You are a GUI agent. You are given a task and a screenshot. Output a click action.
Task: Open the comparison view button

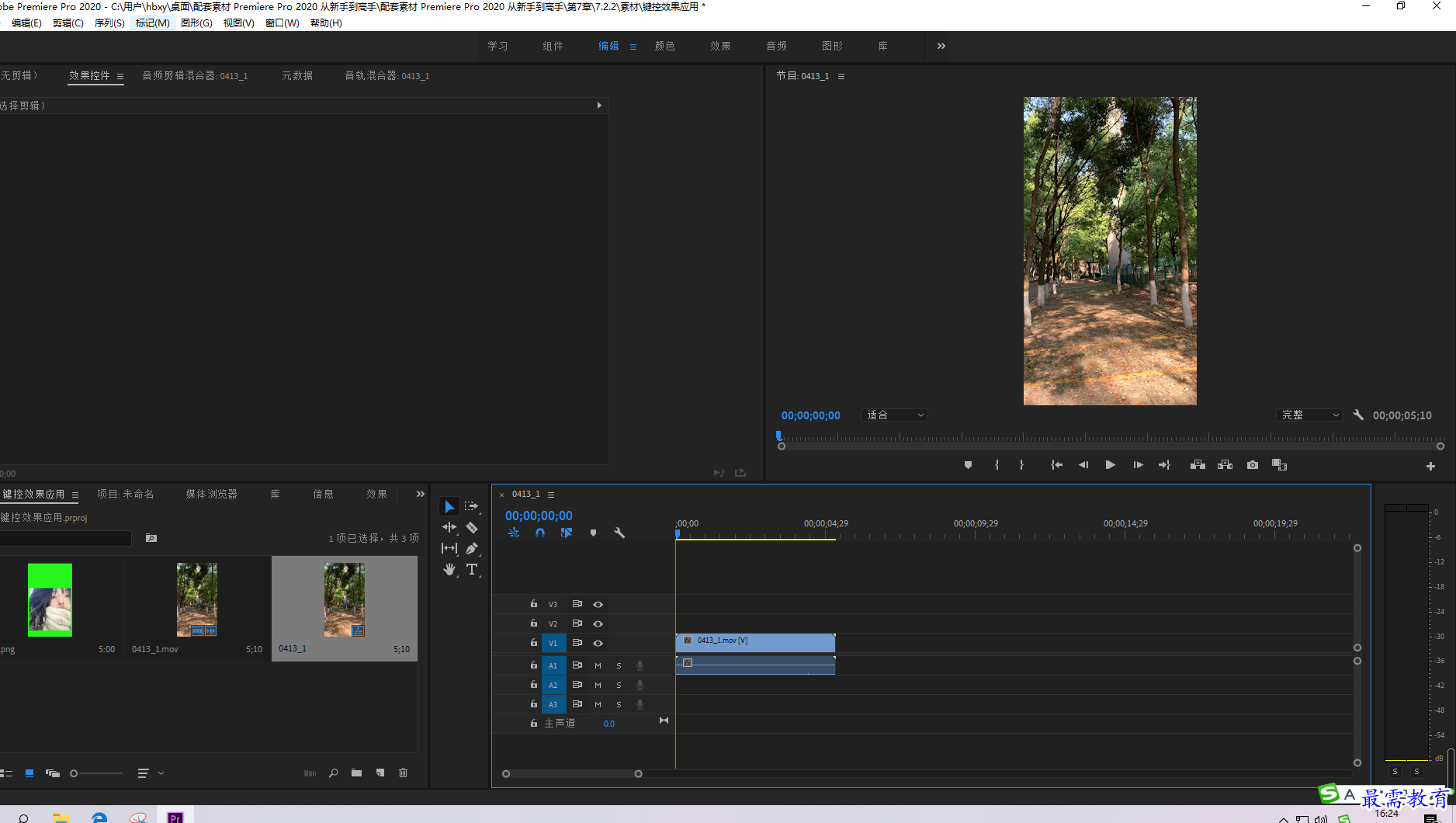pyautogui.click(x=1279, y=465)
